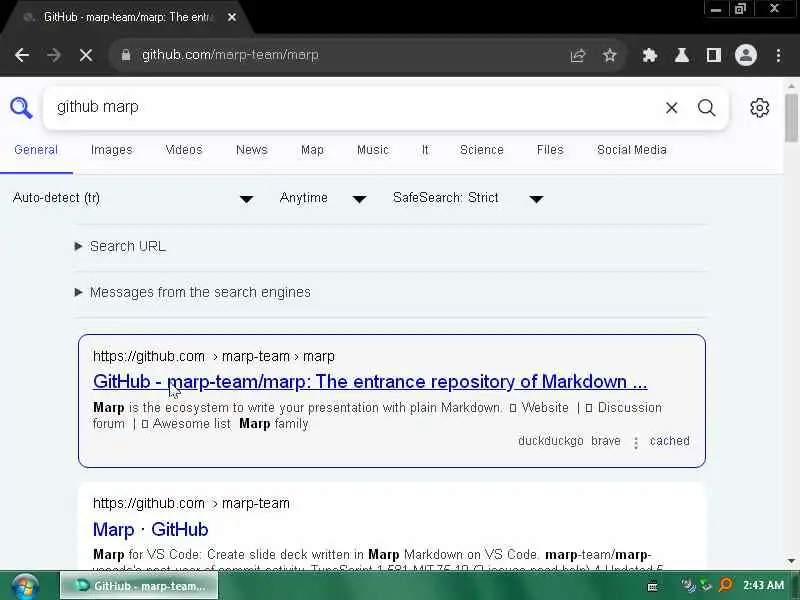Switch to the Videos tab
Viewport: 800px width, 600px height.
[x=184, y=150]
